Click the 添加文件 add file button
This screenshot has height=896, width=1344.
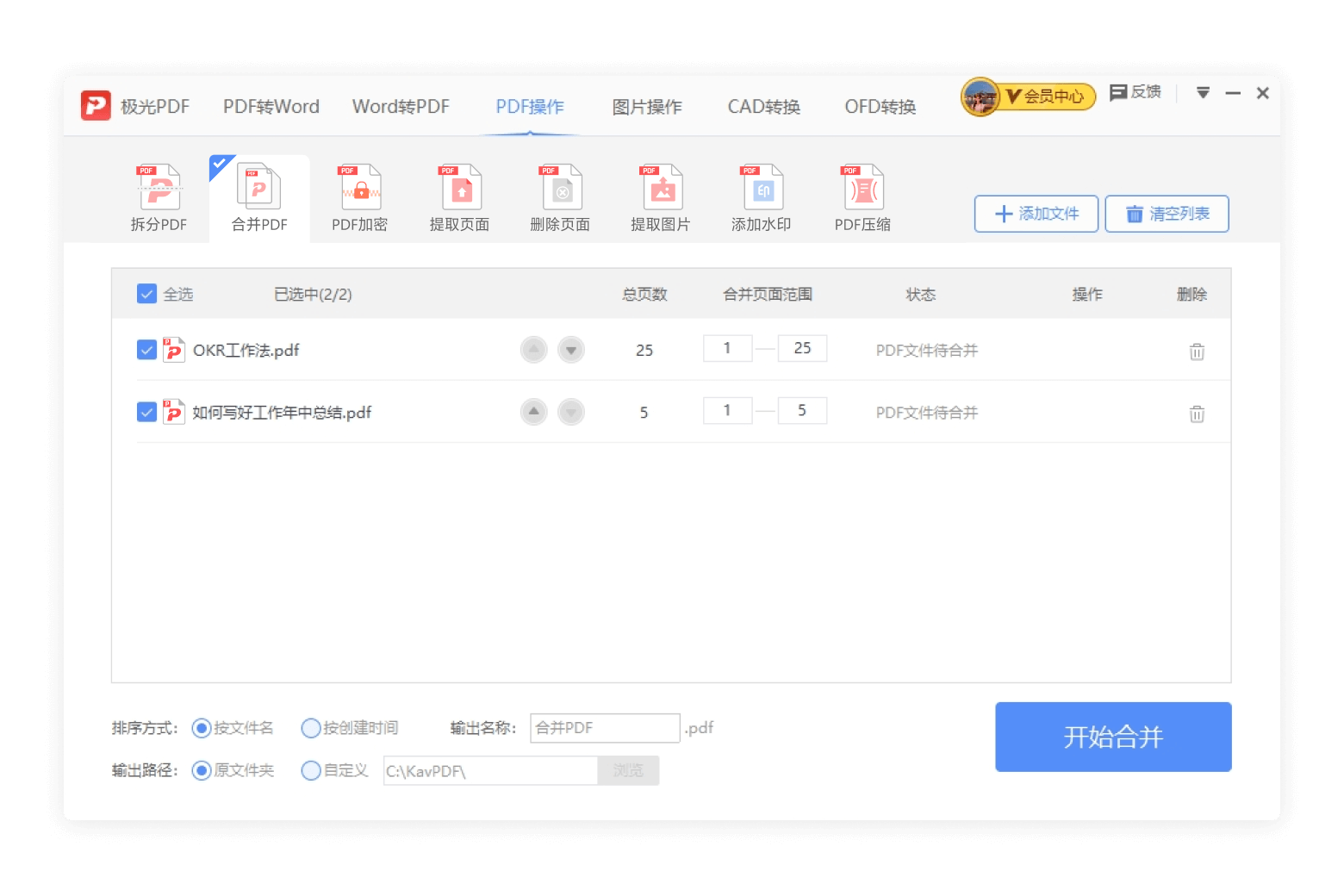coord(1036,214)
